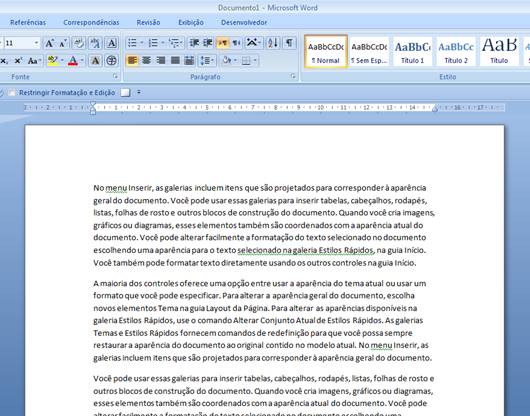530x416 pixels.
Task: Toggle right-to-left text direction
Action: (237, 43)
